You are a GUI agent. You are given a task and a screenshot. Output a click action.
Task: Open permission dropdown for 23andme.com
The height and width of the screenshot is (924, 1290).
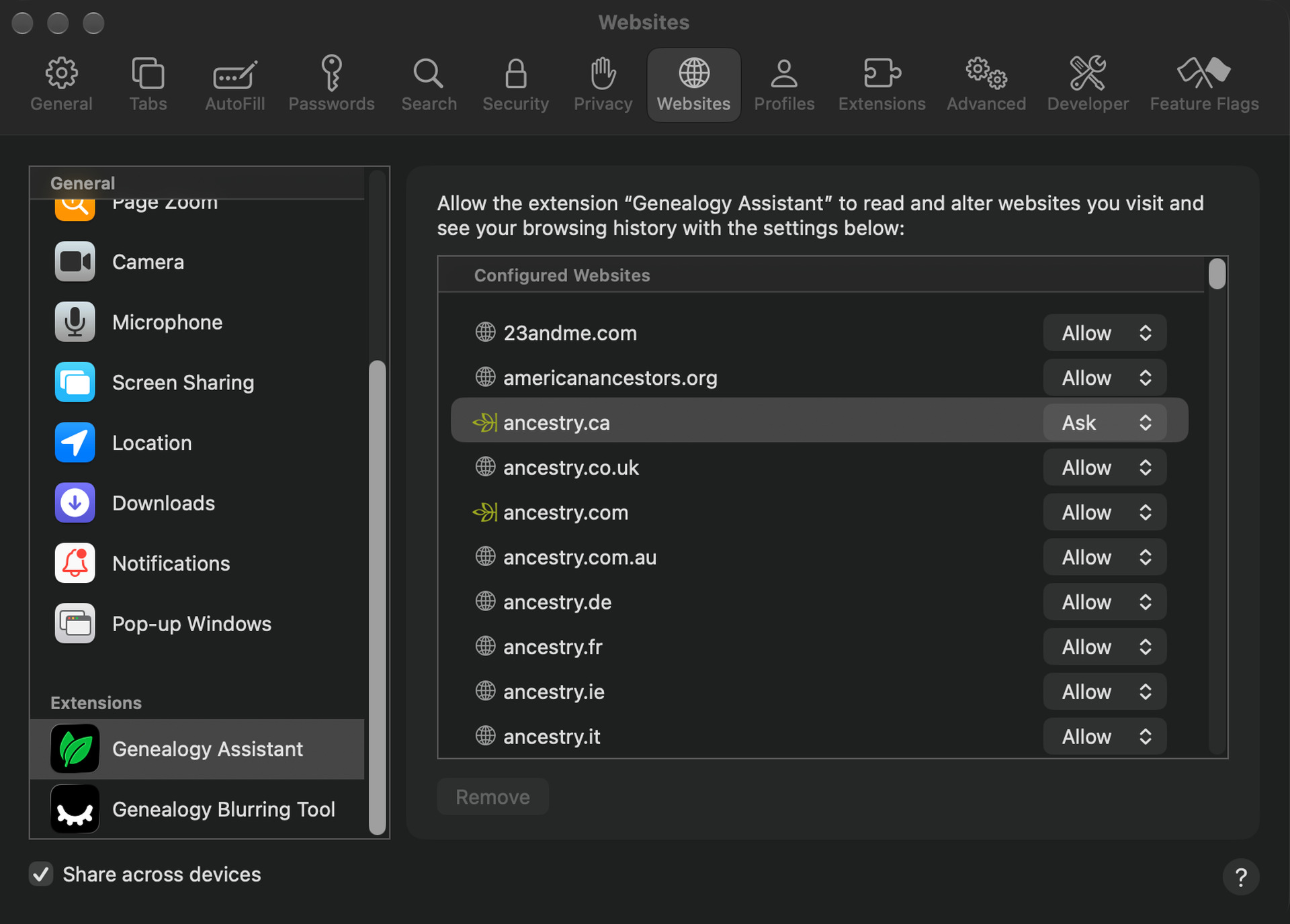pos(1105,333)
